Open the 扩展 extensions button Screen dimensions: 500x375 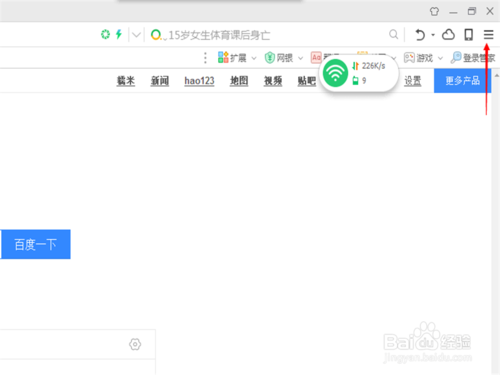(232, 58)
